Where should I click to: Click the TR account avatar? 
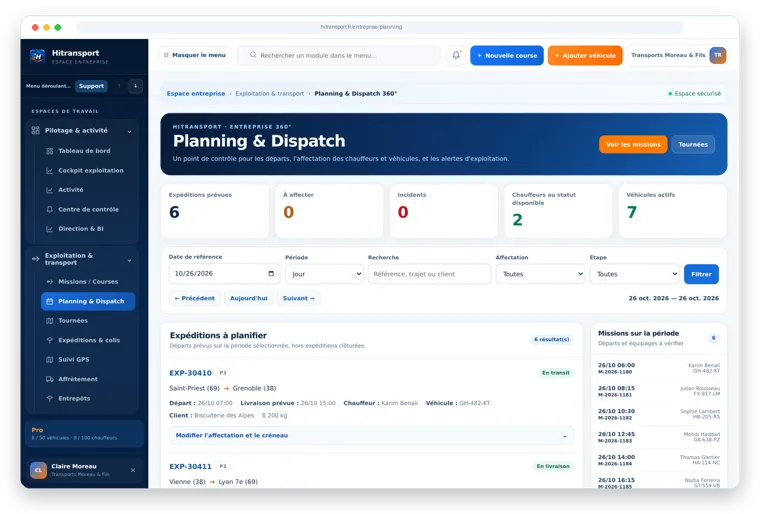(718, 55)
